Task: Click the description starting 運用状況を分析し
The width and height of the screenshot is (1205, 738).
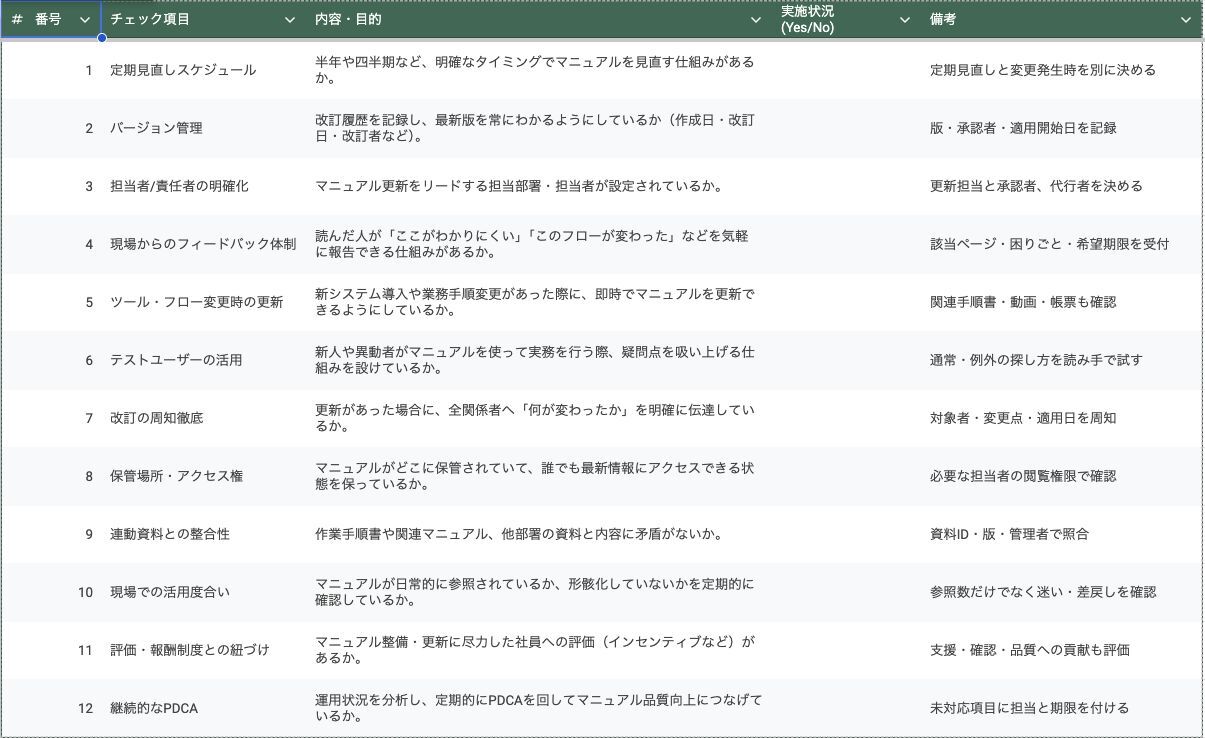Action: click(538, 708)
